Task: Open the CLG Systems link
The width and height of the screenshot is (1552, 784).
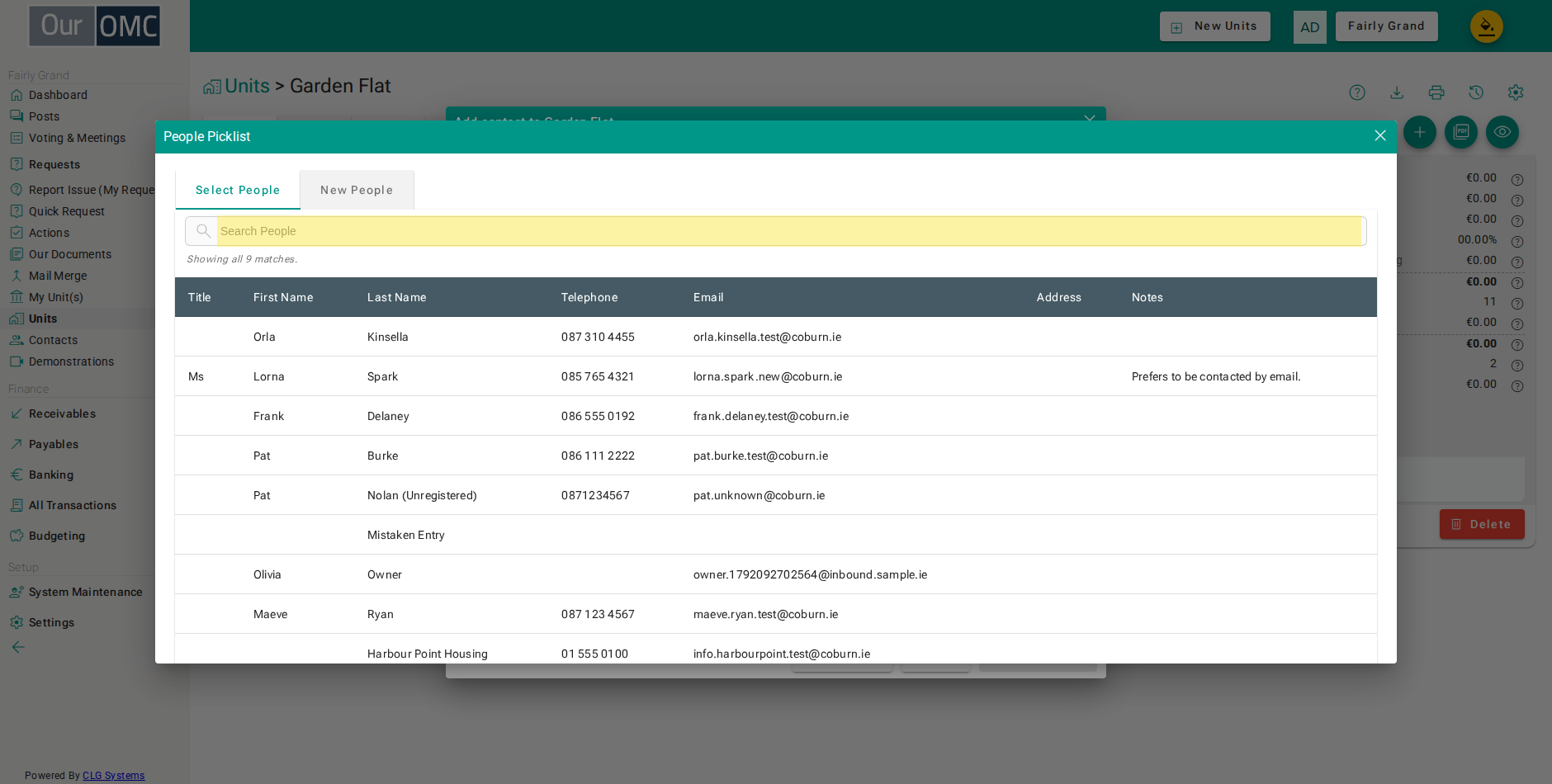Action: 114,776
